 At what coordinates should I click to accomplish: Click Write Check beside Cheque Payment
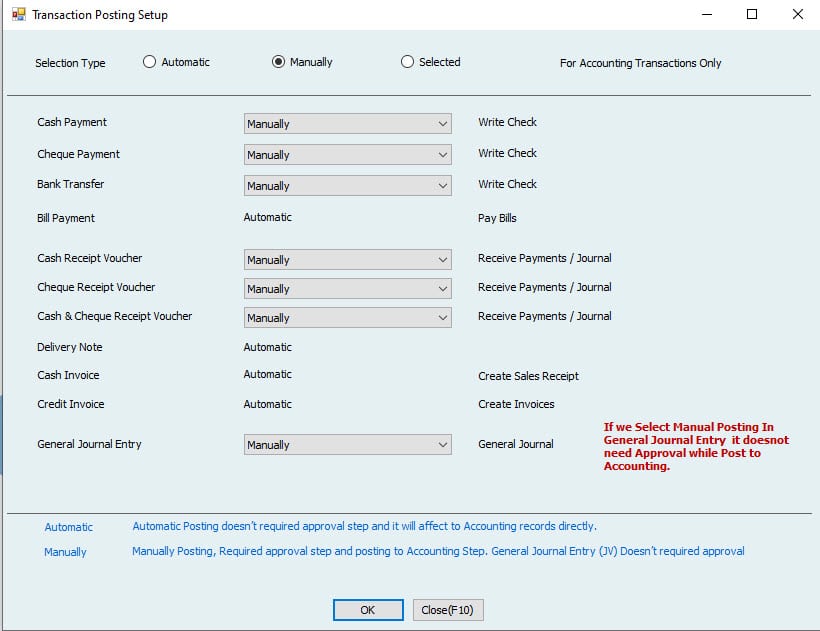click(x=507, y=153)
